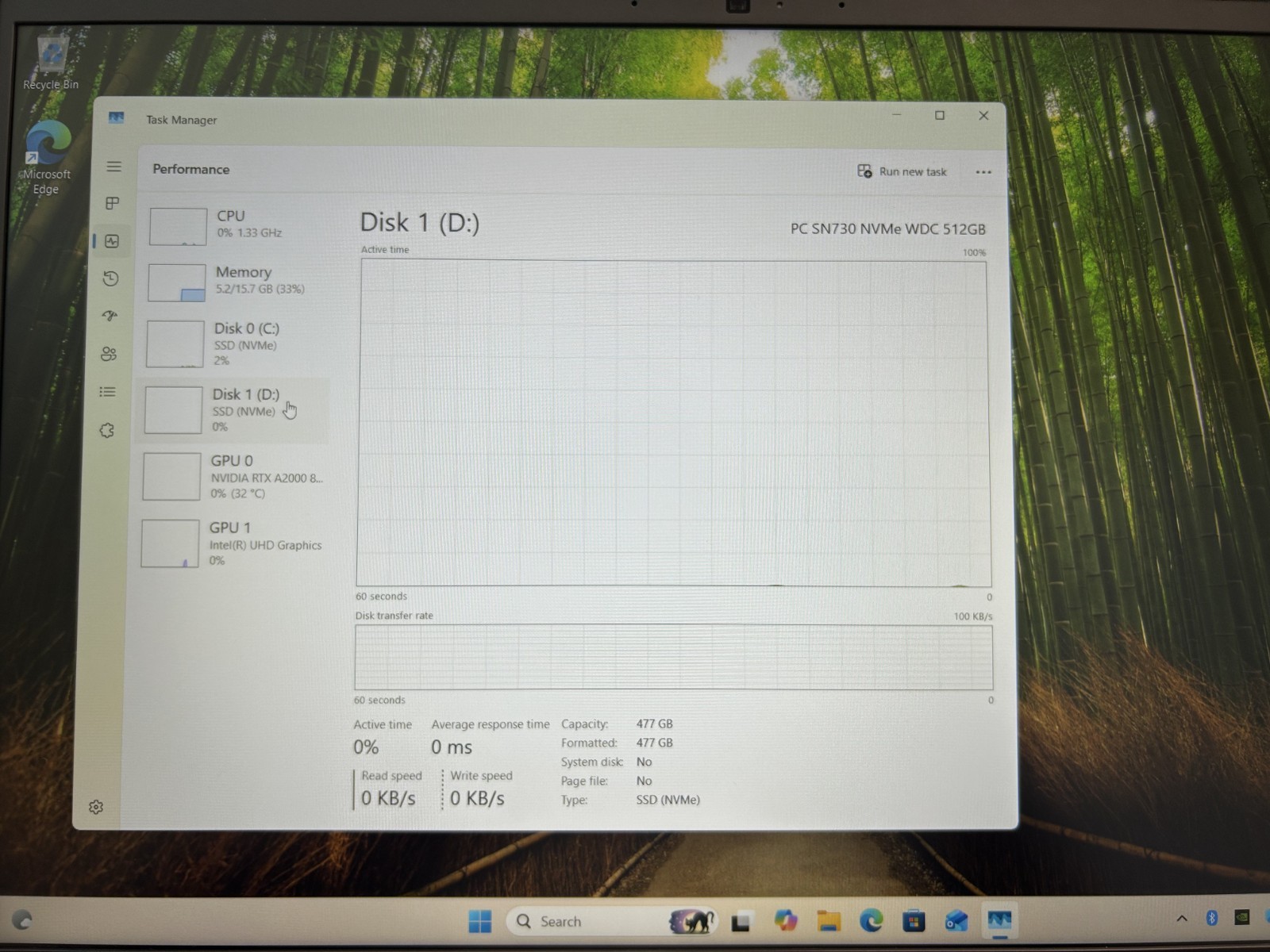Select Disk 1 (D:) entry
Image resolution: width=1270 pixels, height=952 pixels.
click(232, 410)
